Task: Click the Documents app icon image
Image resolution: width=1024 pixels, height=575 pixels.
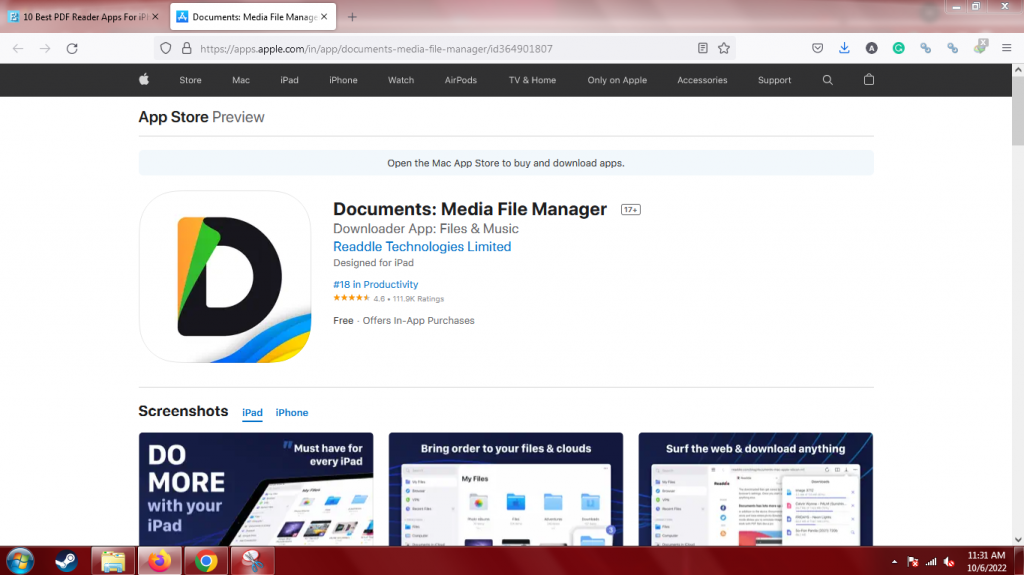Action: (x=225, y=277)
